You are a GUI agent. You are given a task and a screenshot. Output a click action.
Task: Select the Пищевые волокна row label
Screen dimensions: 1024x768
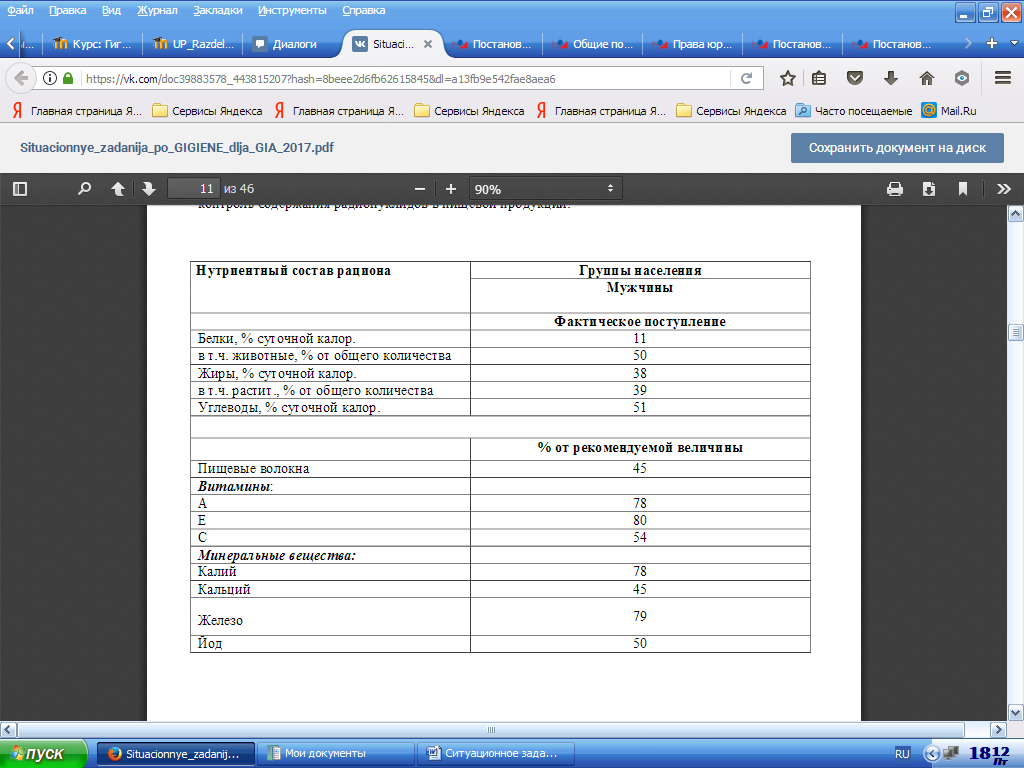tap(253, 469)
